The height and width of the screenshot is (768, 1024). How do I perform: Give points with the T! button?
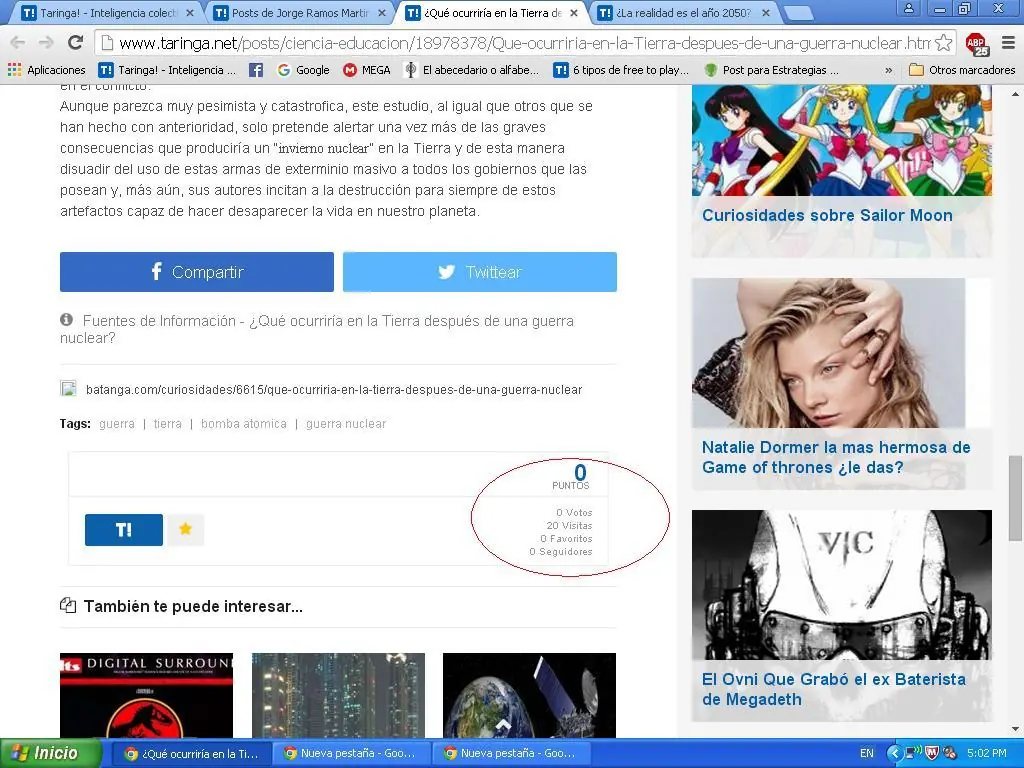click(124, 530)
